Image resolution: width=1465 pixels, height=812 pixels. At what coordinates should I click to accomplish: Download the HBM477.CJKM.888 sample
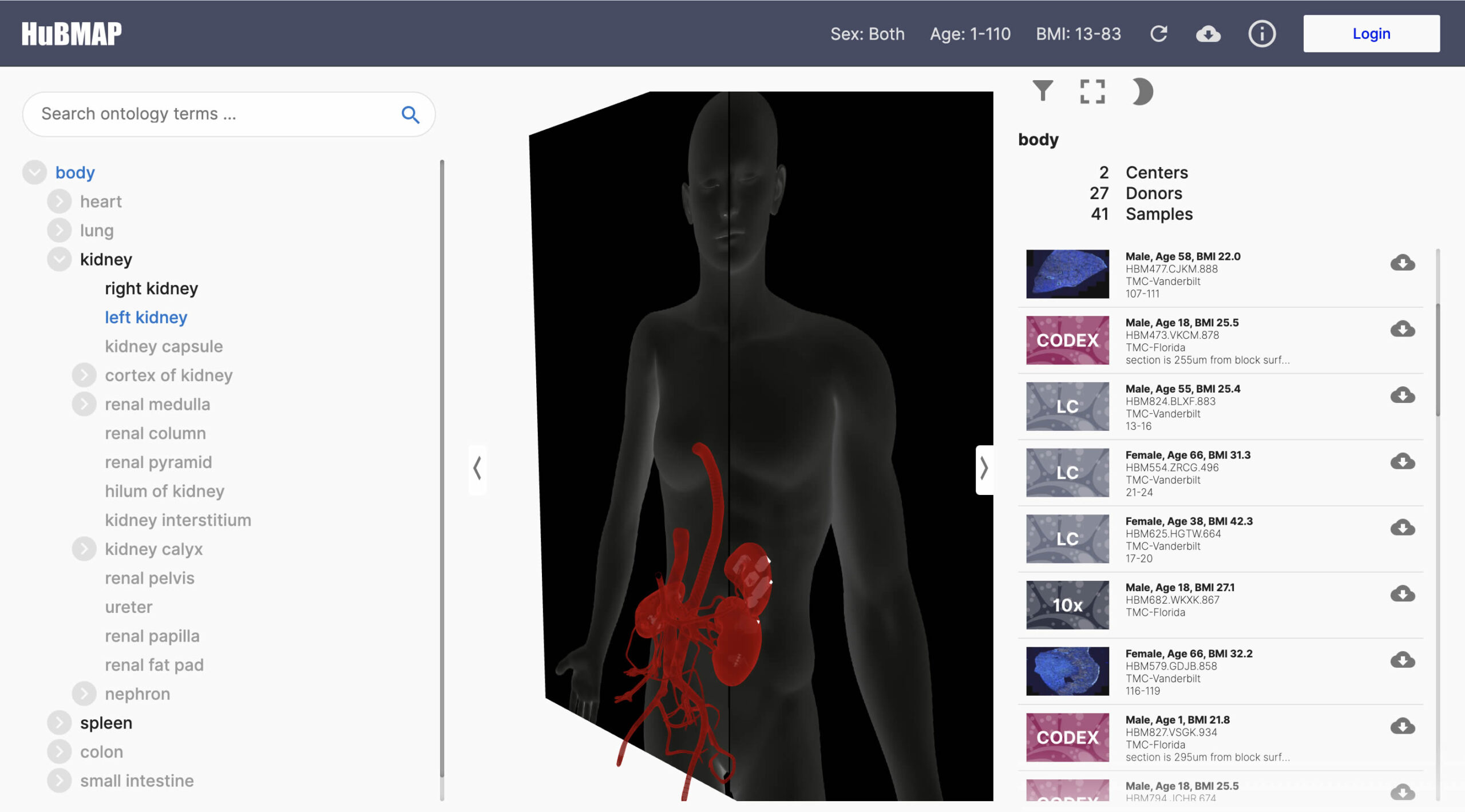(1402, 263)
